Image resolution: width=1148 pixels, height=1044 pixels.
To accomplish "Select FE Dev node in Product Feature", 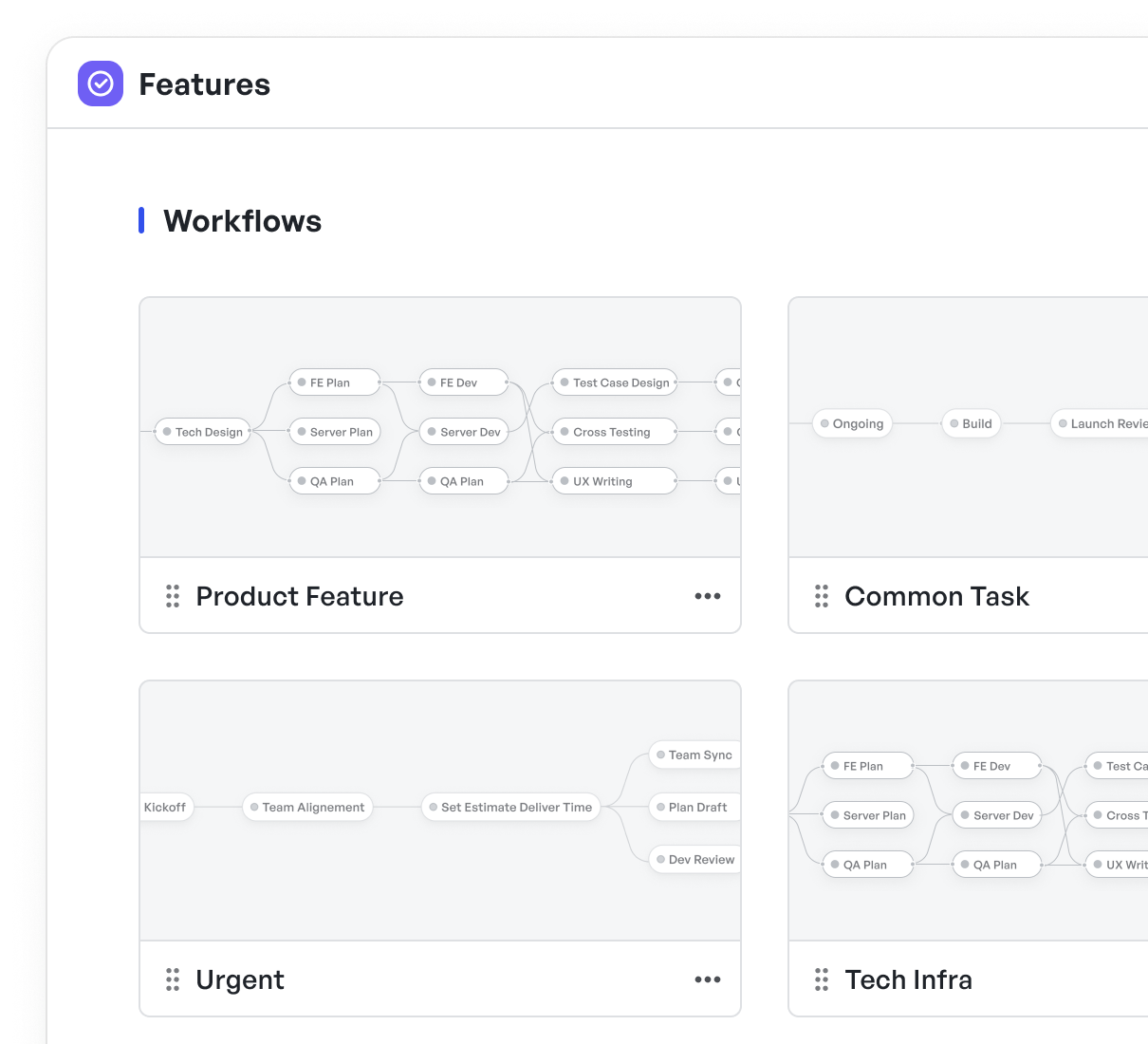I will coord(463,382).
